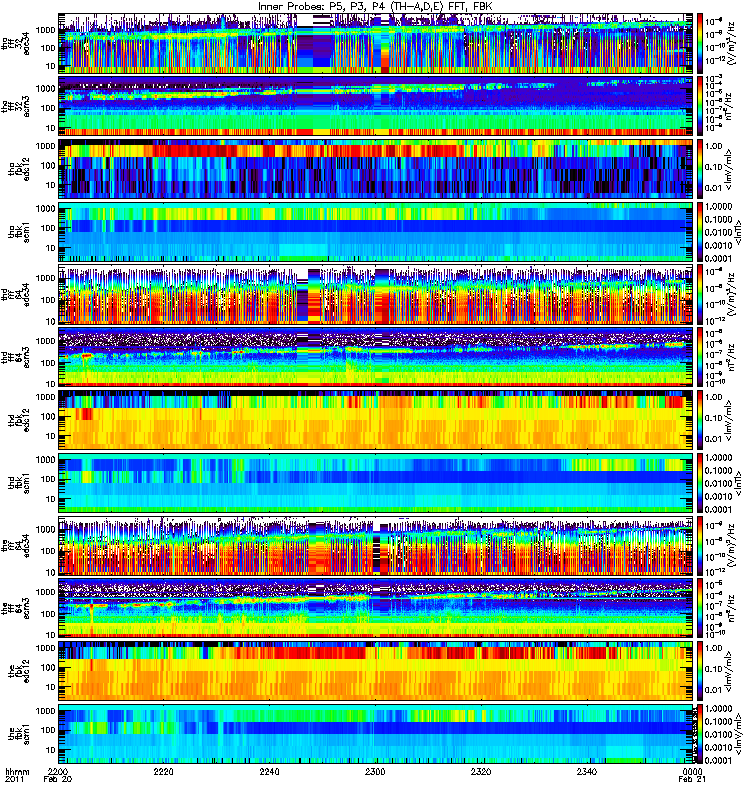Click the color bar beside the fbk edc12 panel
The width and height of the screenshot is (750, 800).
pyautogui.click(x=699, y=671)
